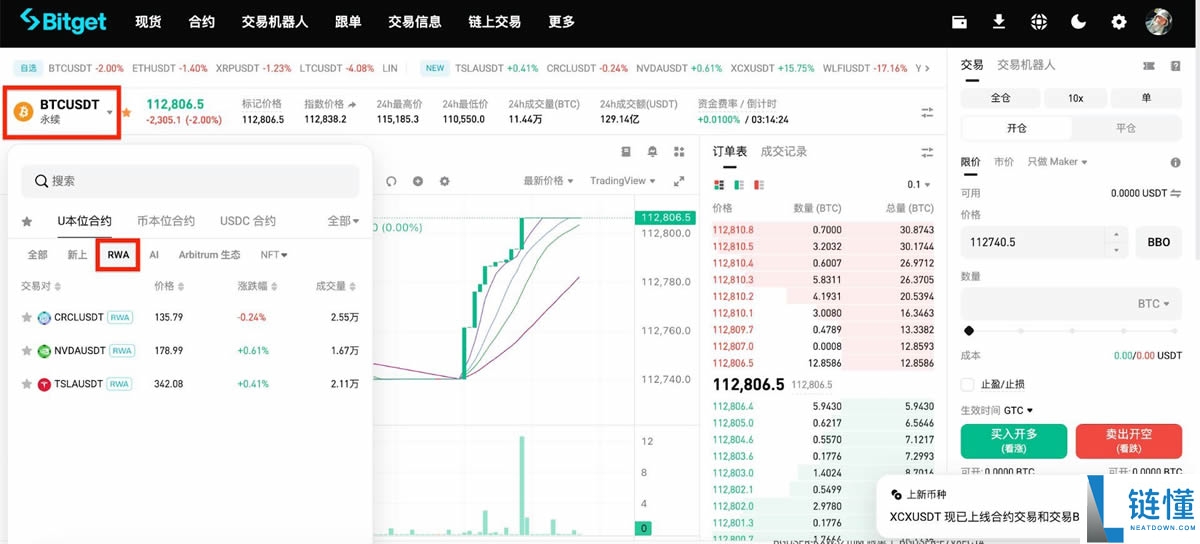Switch to 平仓 mode
The width and height of the screenshot is (1200, 544).
(1126, 129)
